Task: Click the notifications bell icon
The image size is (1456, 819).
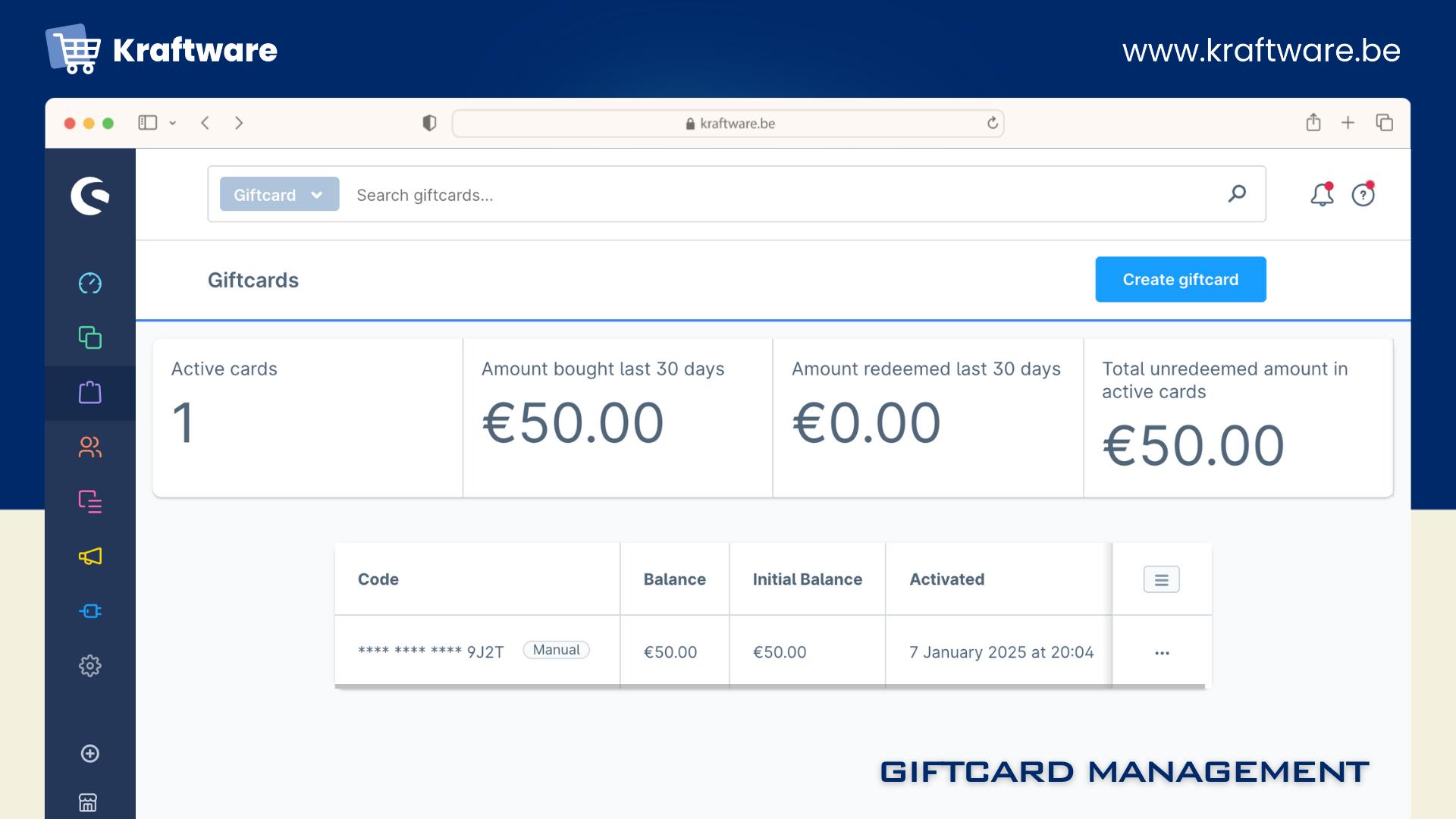Action: [x=1322, y=195]
